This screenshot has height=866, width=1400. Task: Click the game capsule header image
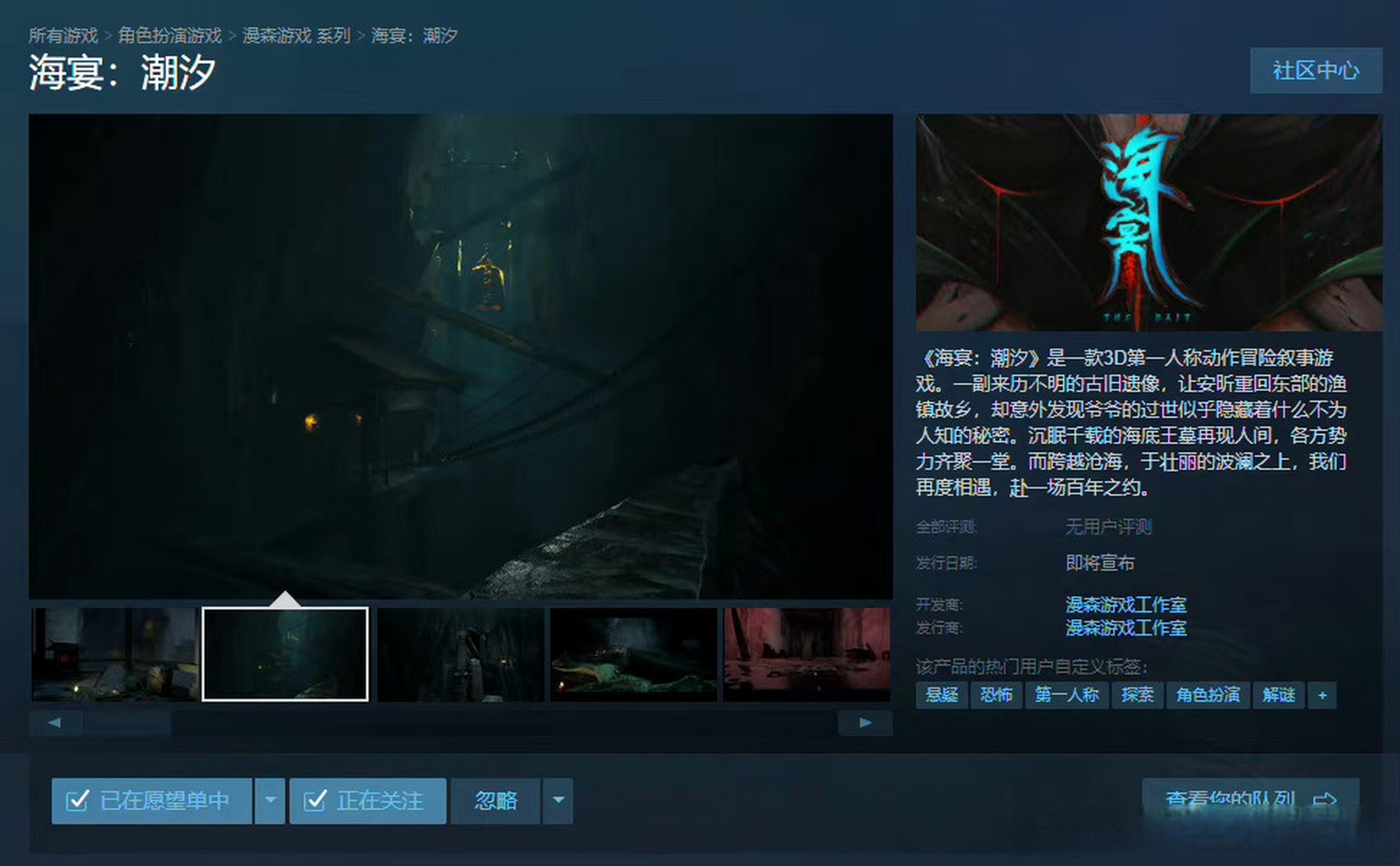pos(1148,222)
